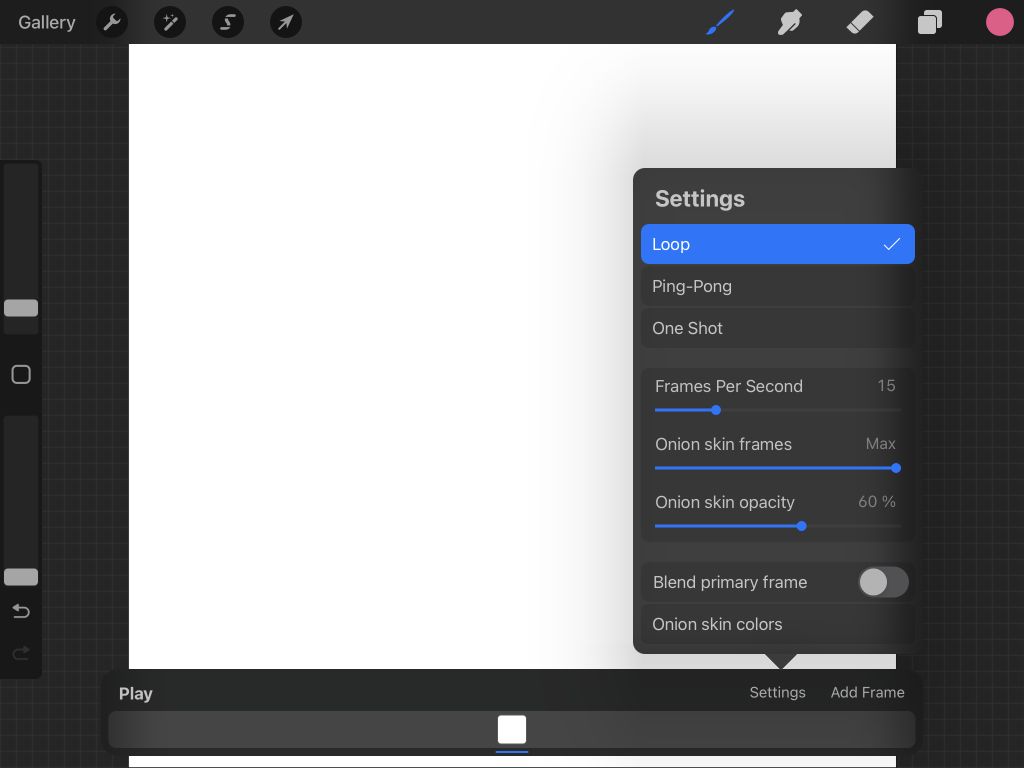Select the Transform arrow tool
This screenshot has width=1024, height=768.
pos(286,22)
